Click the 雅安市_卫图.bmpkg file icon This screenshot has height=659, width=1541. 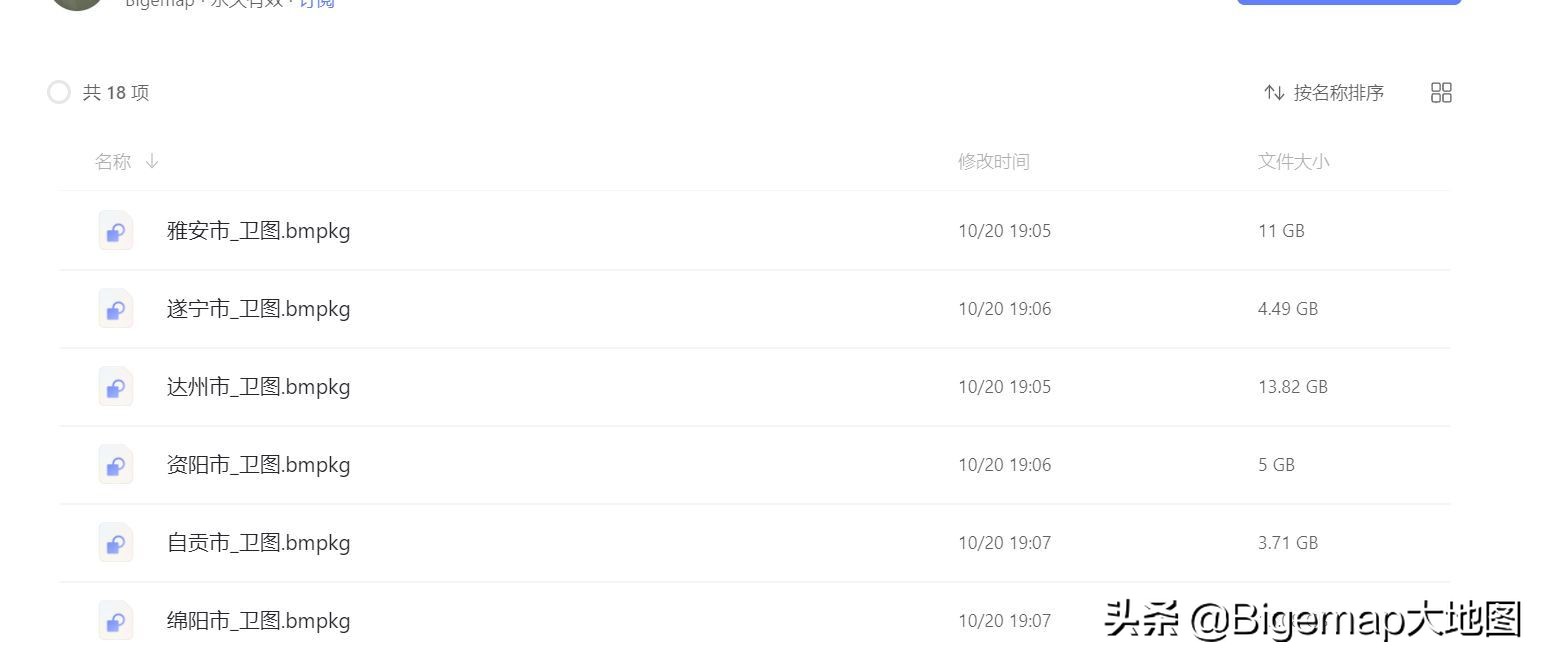coord(116,231)
